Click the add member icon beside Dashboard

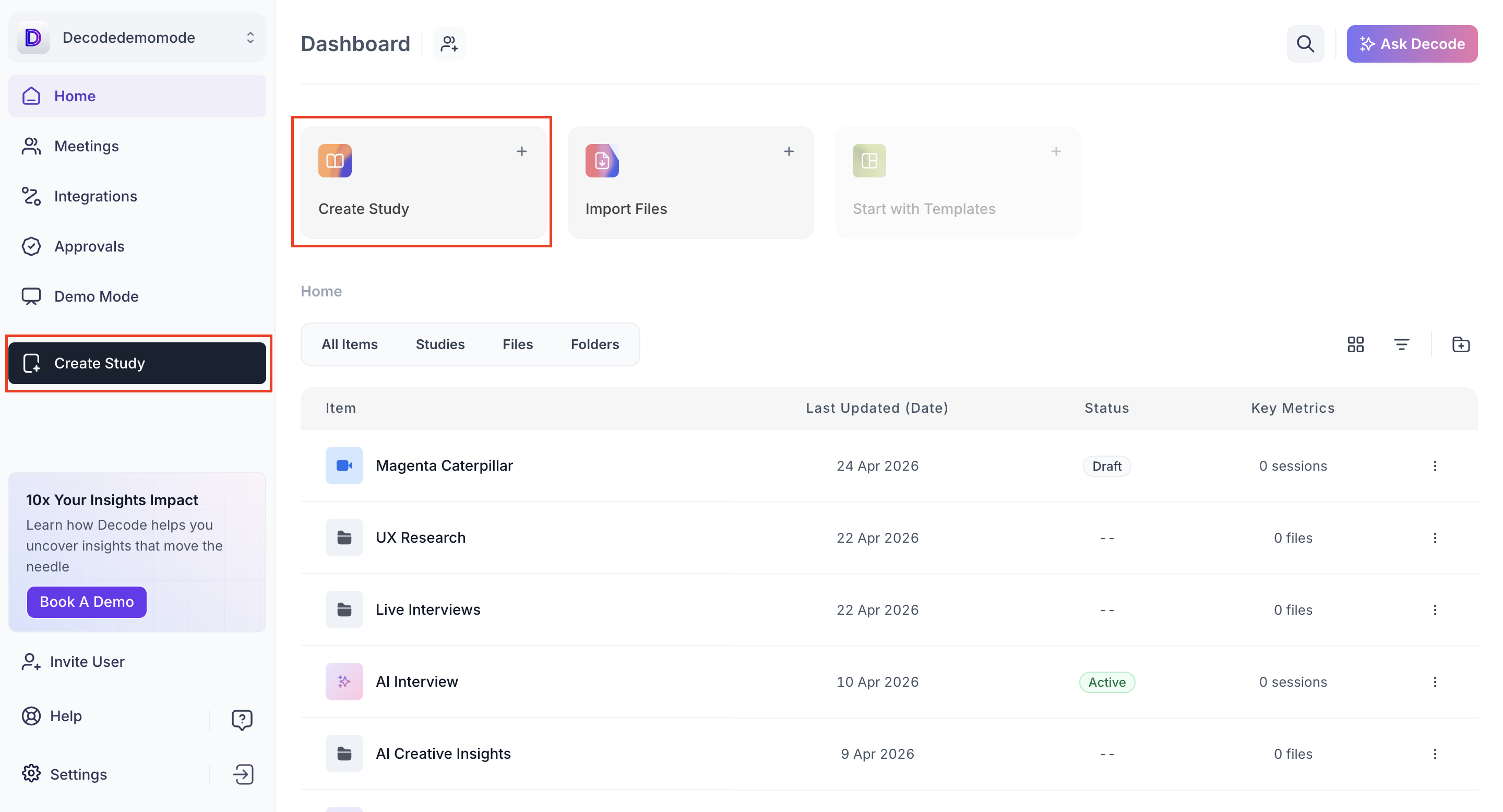click(449, 44)
